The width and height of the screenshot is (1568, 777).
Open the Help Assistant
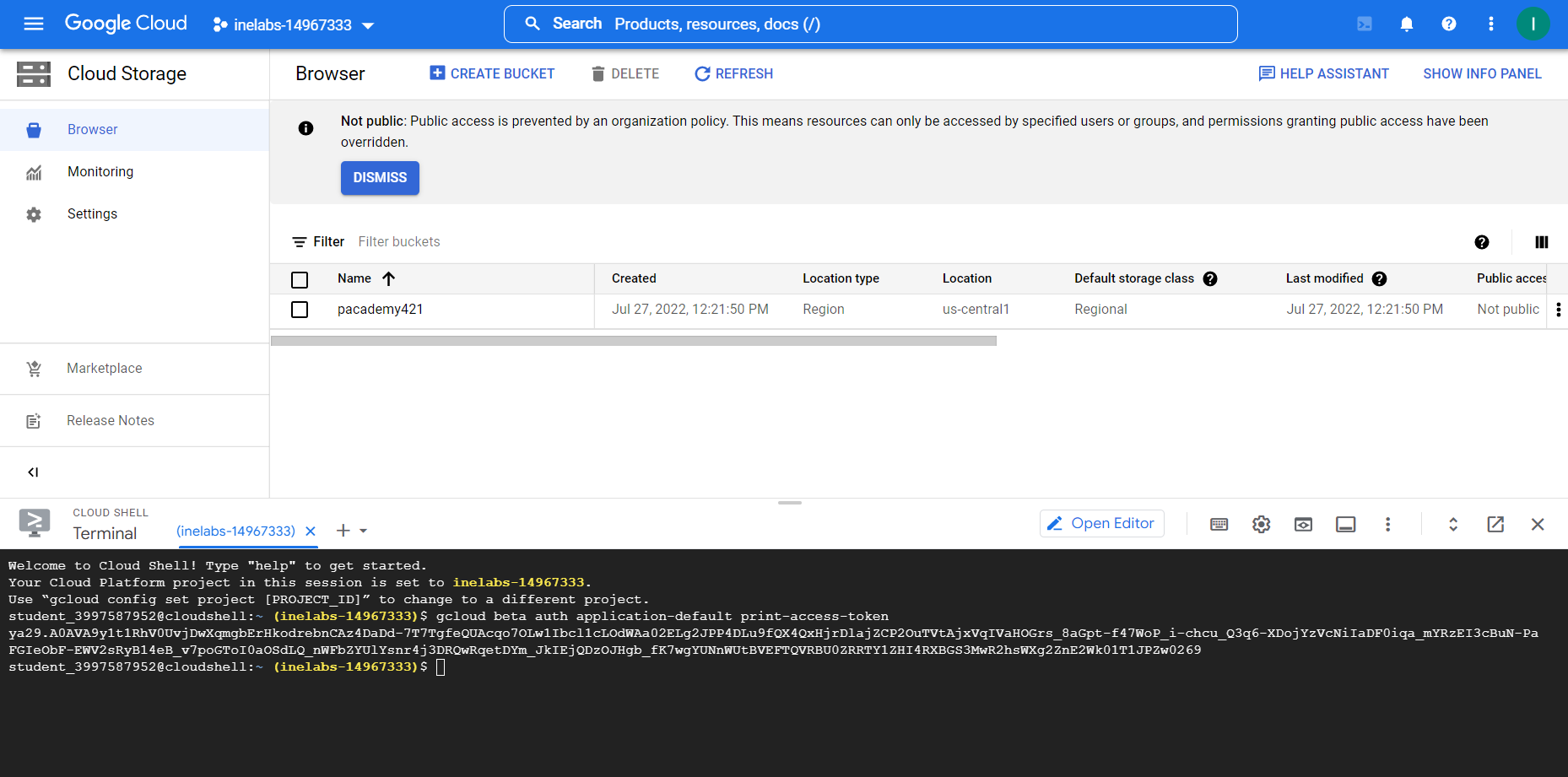tap(1323, 74)
